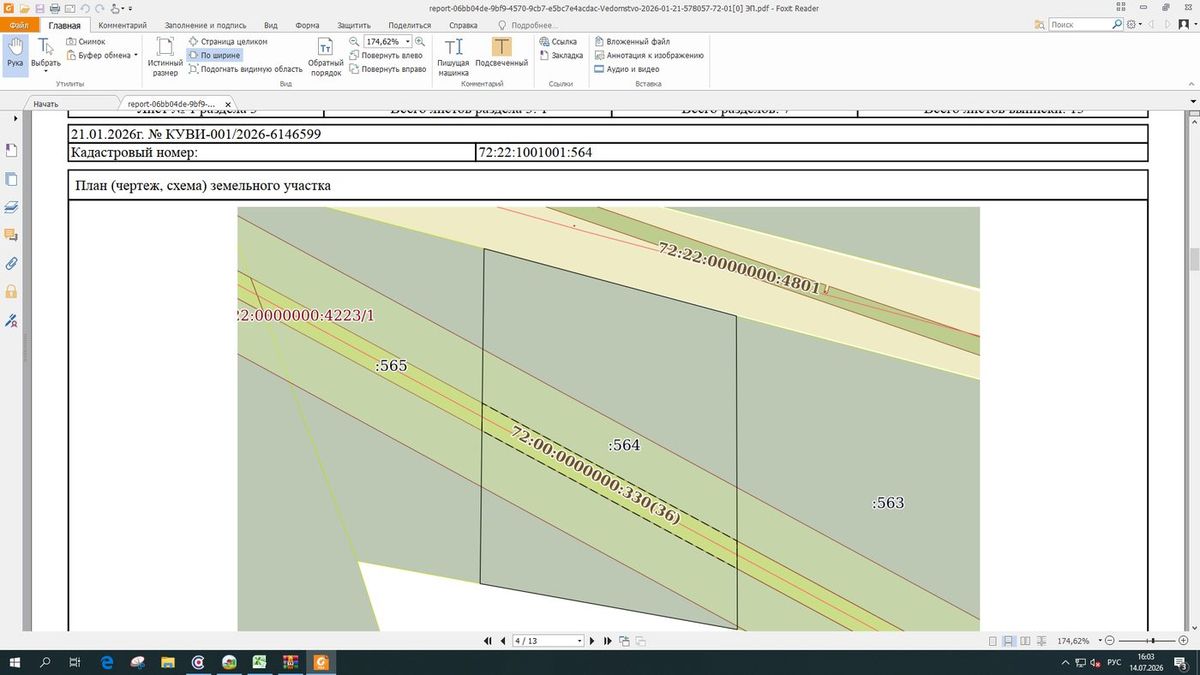Open the settings gear dropdown

[x=1134, y=24]
